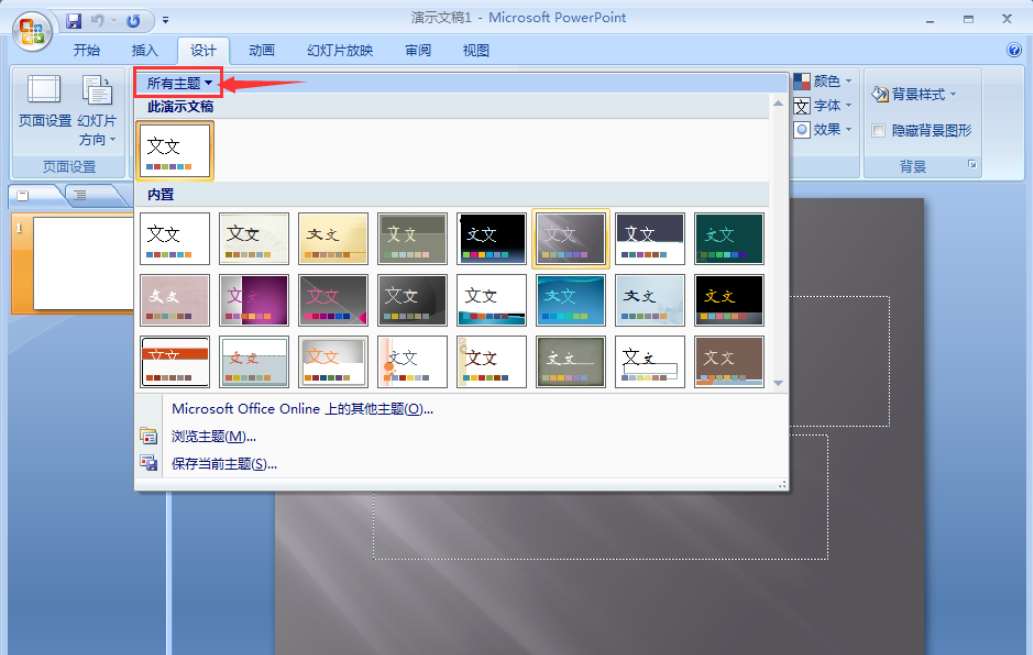Viewport: 1033px width, 655px height.
Task: Save the presentation via quick access icon
Action: tap(73, 20)
